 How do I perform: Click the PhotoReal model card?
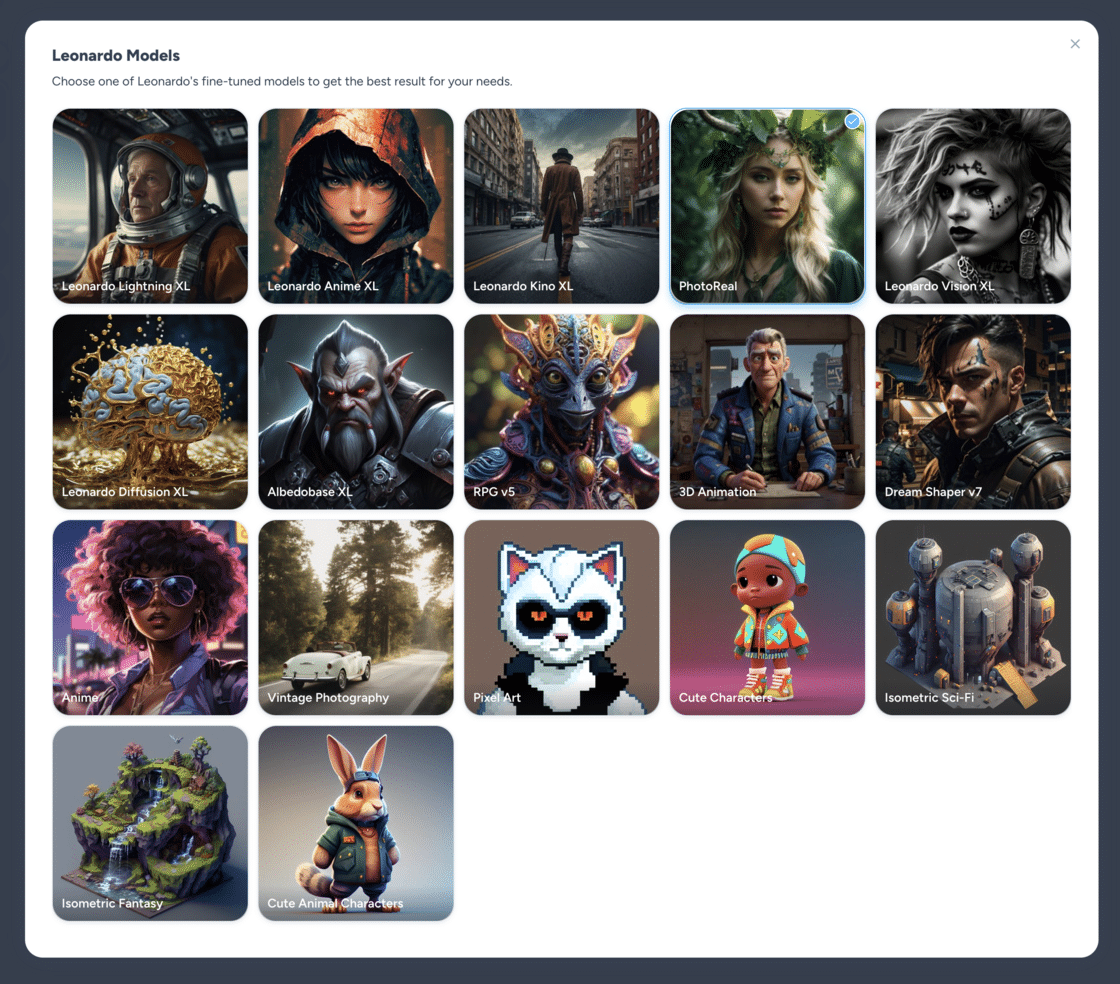pyautogui.click(x=767, y=206)
